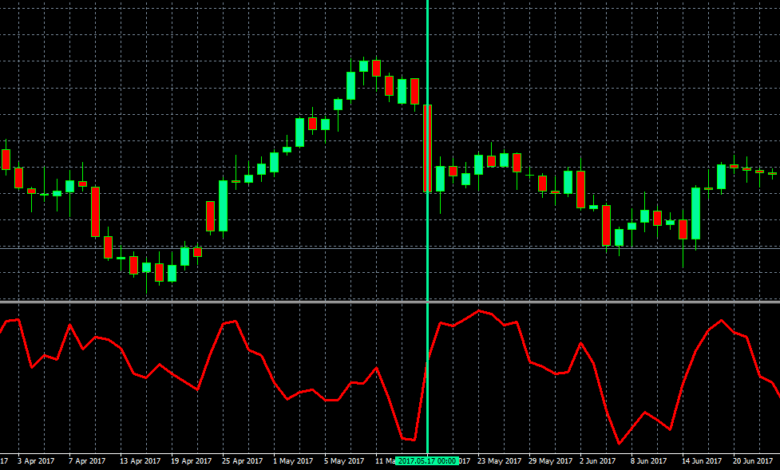Select the tall green candle above 14 Jun 2017

tap(695, 213)
